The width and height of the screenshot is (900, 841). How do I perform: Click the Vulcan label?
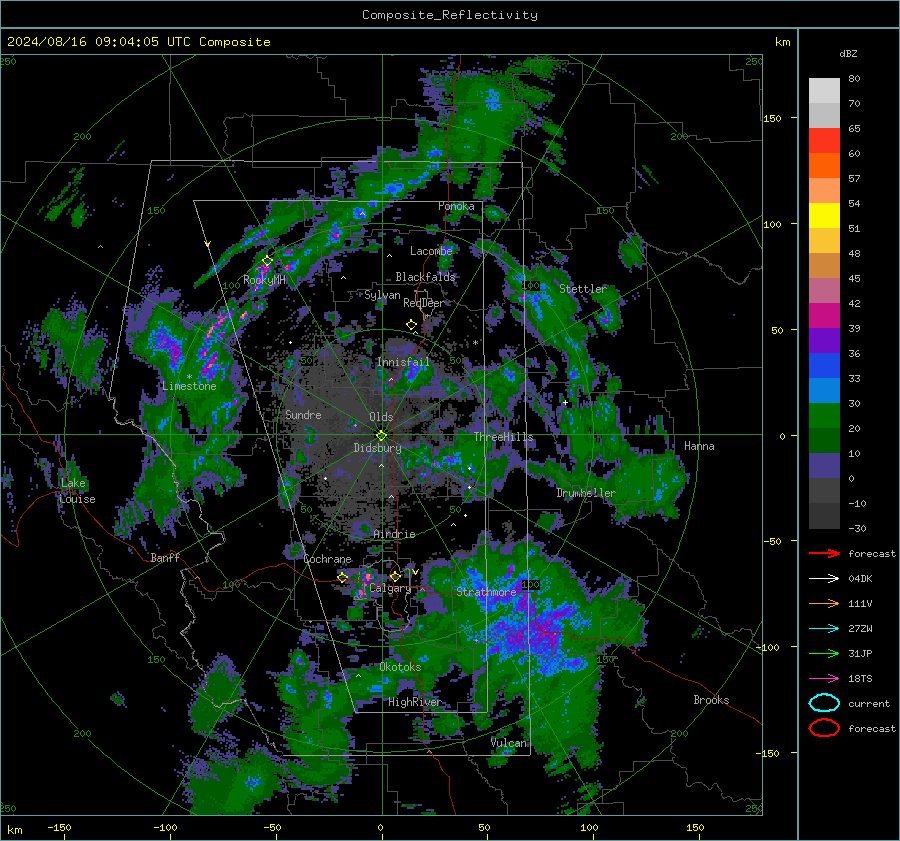coord(509,743)
